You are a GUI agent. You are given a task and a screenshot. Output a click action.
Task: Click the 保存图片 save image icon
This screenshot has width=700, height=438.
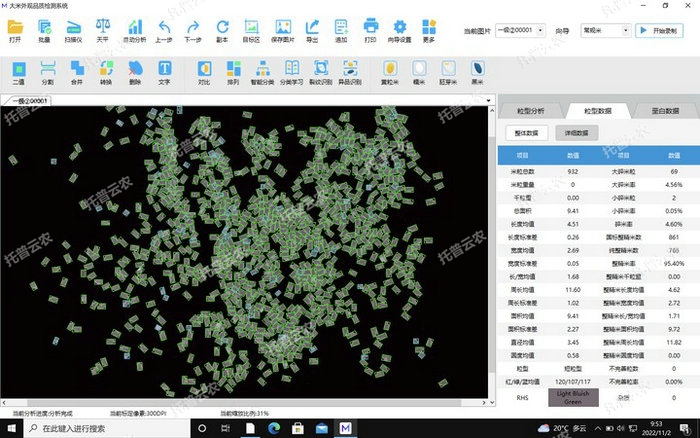(282, 28)
